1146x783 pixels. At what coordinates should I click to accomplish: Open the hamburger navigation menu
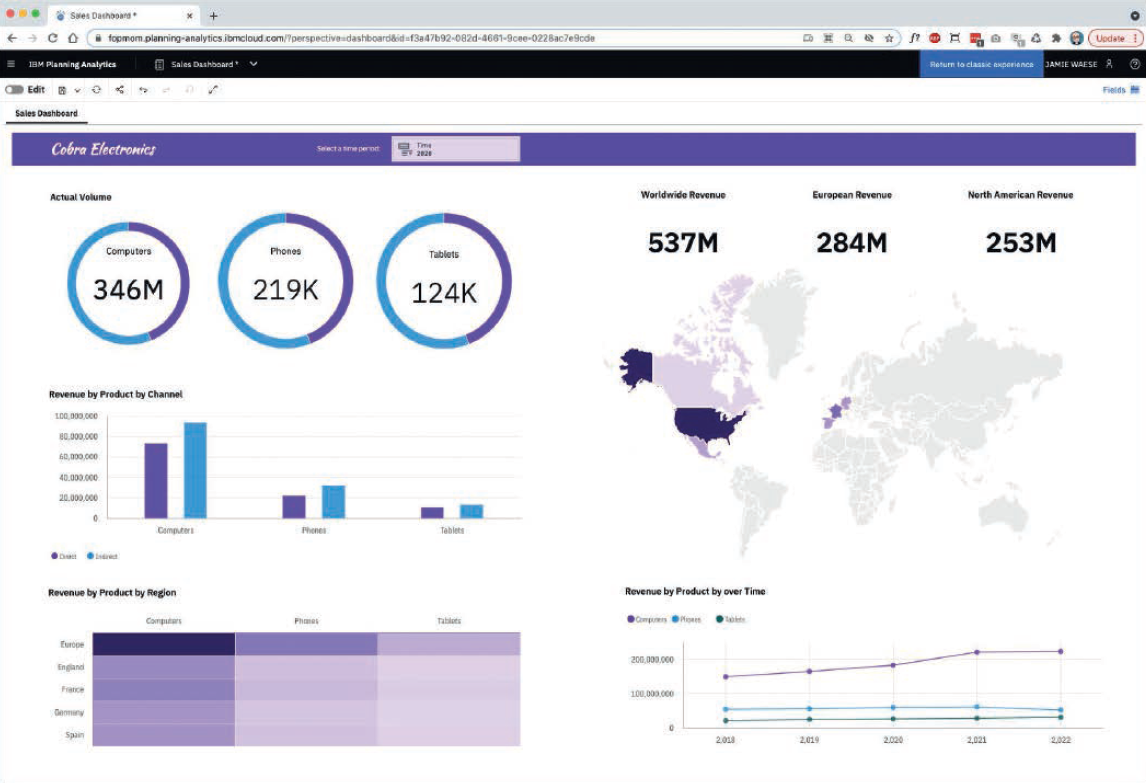[x=10, y=64]
